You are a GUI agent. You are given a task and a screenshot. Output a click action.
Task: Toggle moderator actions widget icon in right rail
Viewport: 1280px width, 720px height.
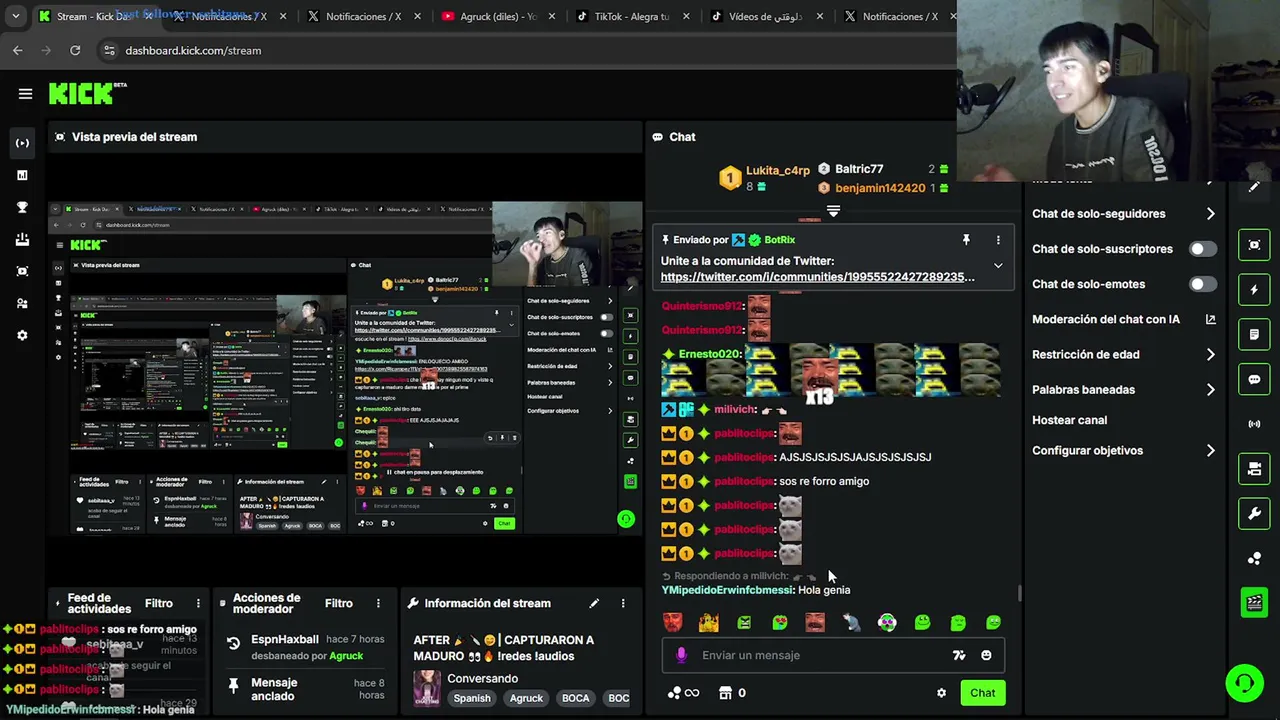tap(1254, 468)
